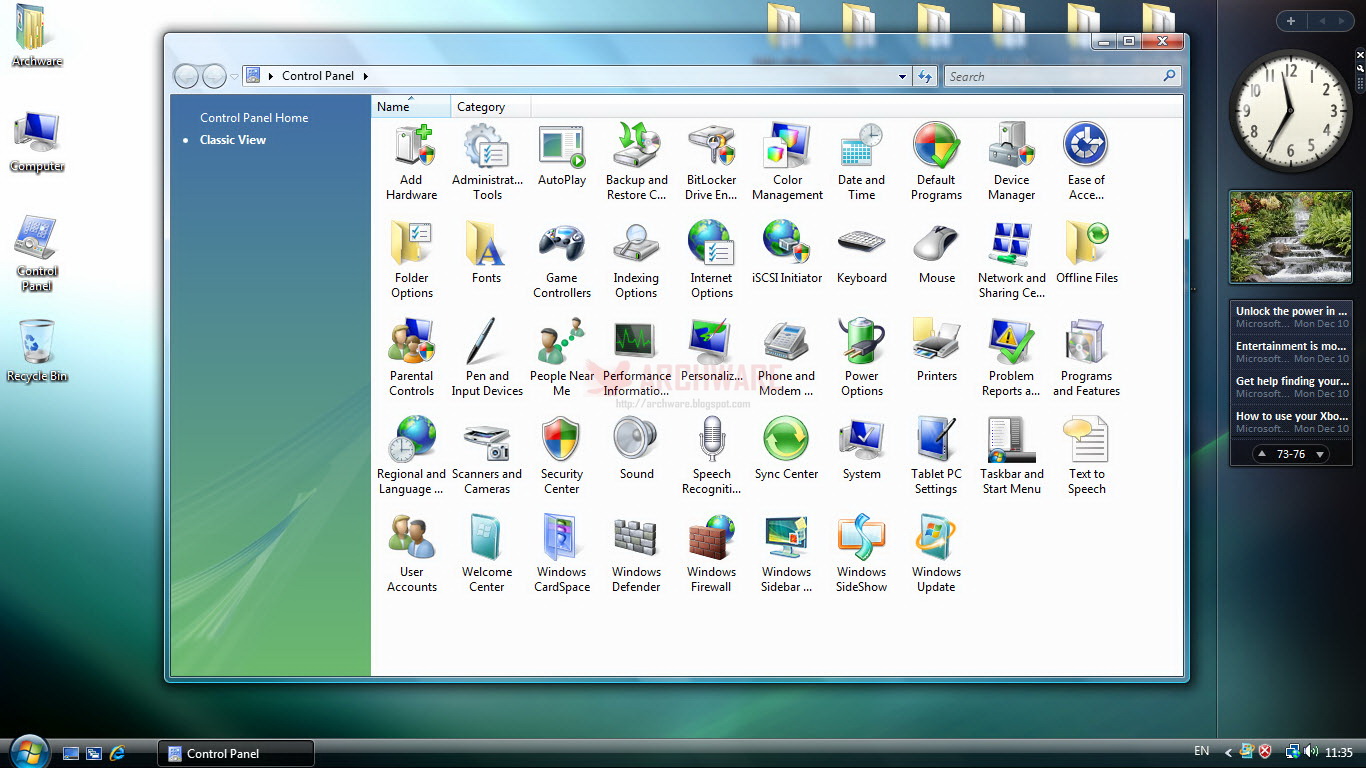Sort items by Category column
Screen dimensions: 1366x768
coord(491,107)
